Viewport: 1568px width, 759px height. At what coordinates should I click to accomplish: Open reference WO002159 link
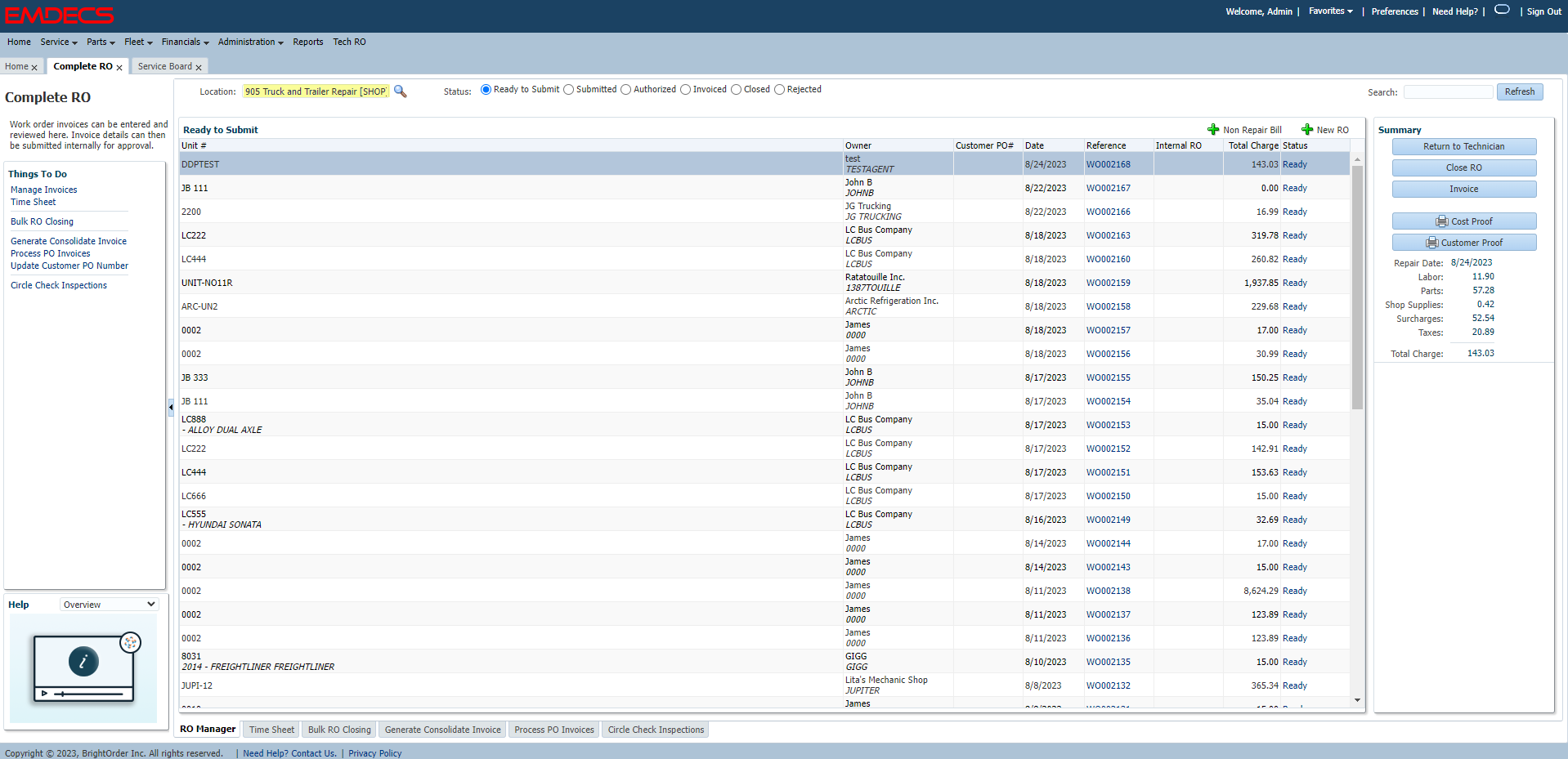tap(1108, 283)
